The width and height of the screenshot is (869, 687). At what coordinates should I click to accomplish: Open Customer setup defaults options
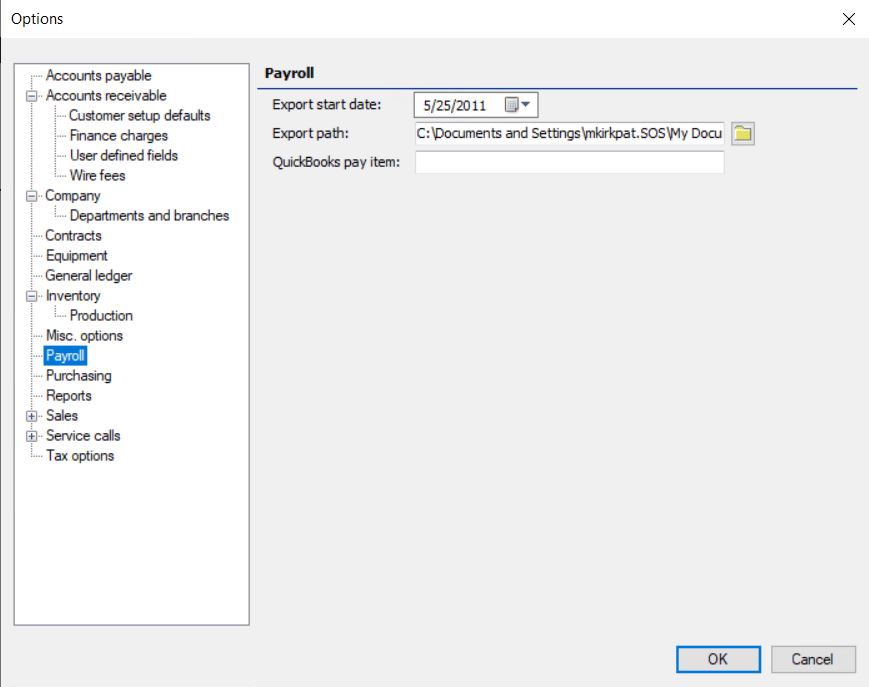click(x=140, y=115)
